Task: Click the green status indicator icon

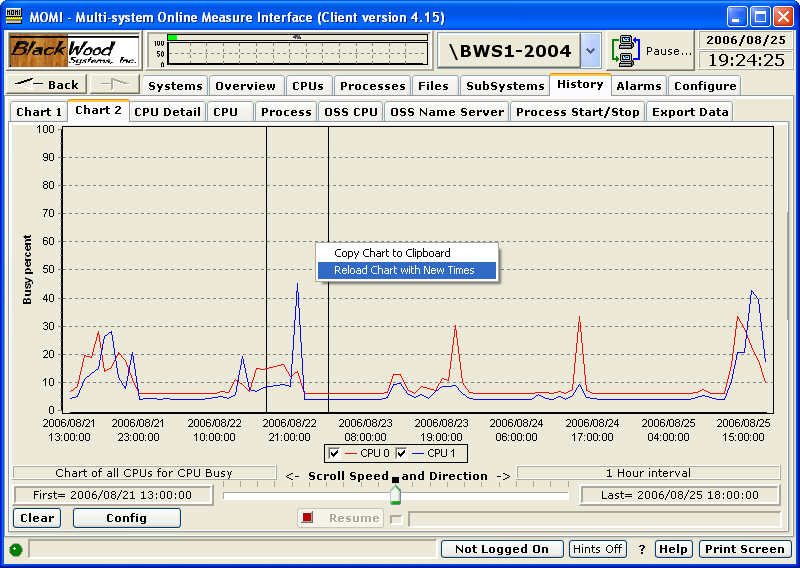Action: (x=16, y=550)
